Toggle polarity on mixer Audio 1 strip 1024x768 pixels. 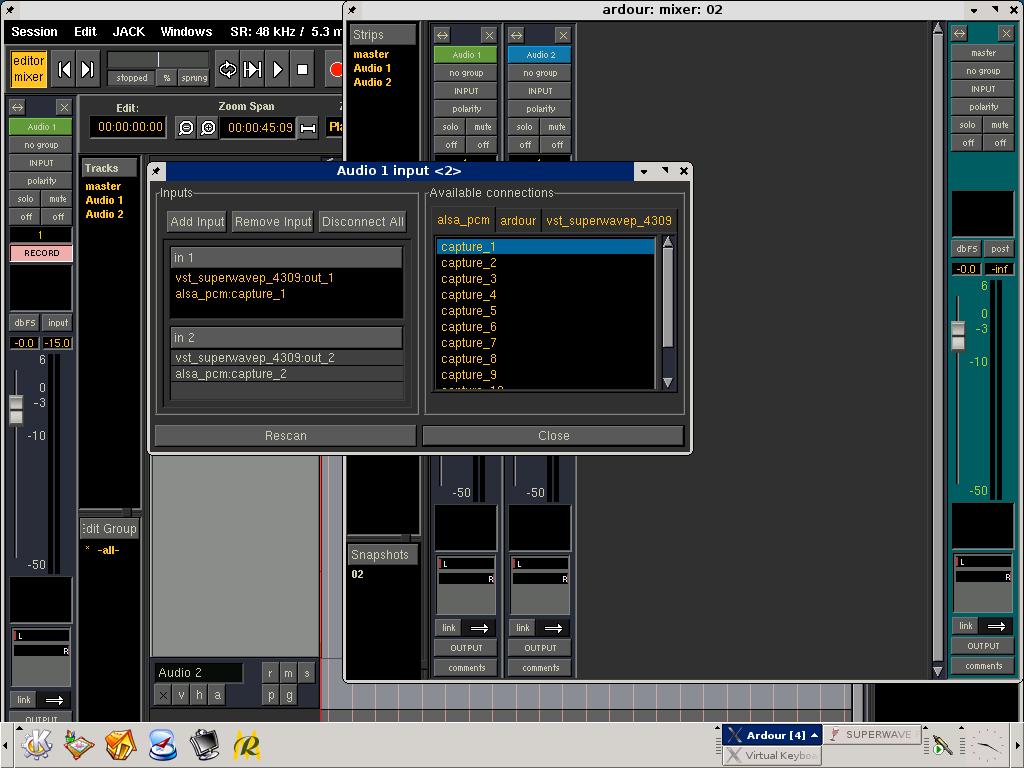click(466, 109)
